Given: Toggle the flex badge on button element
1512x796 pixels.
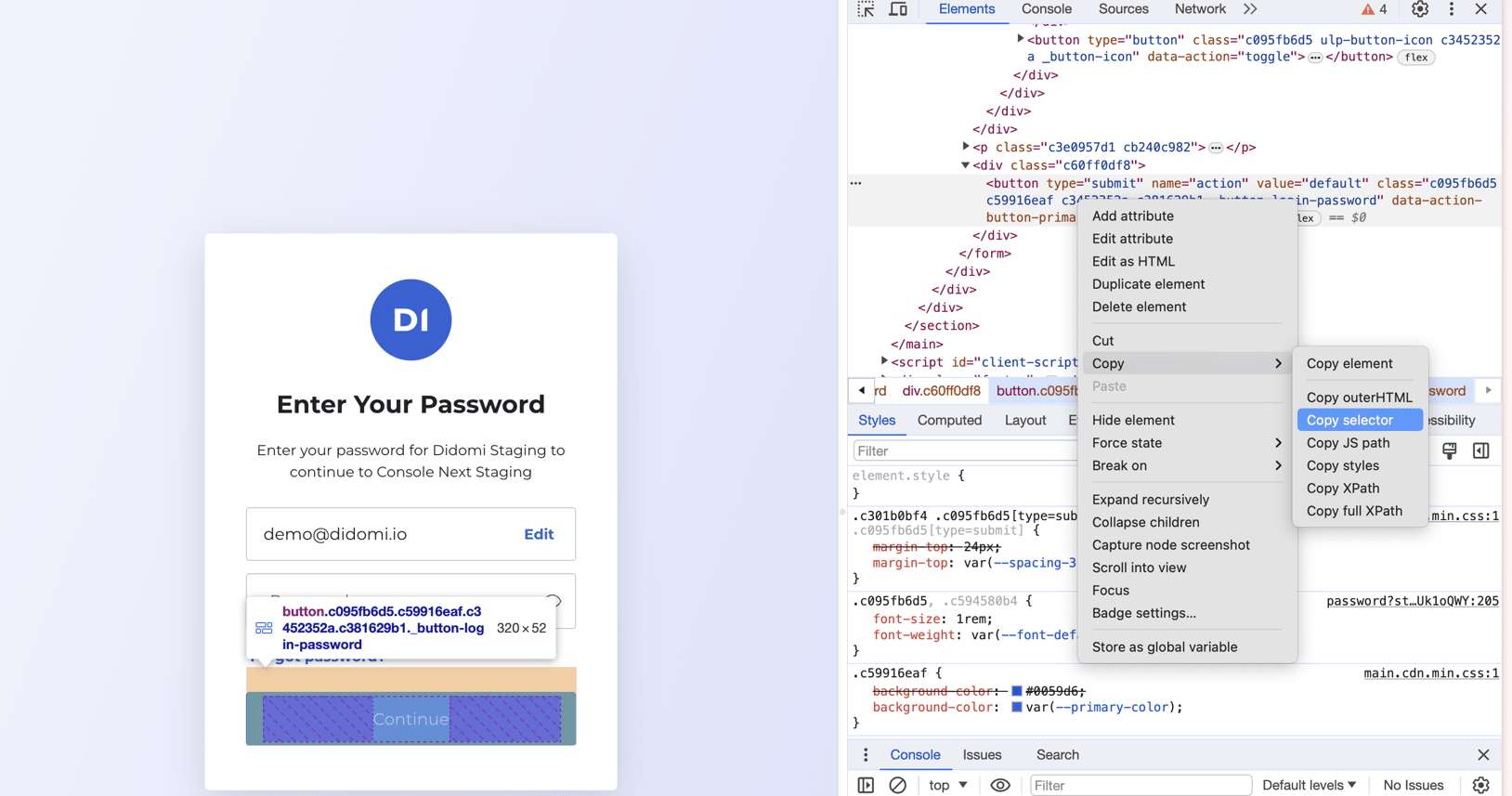Looking at the screenshot, I should tap(1415, 58).
